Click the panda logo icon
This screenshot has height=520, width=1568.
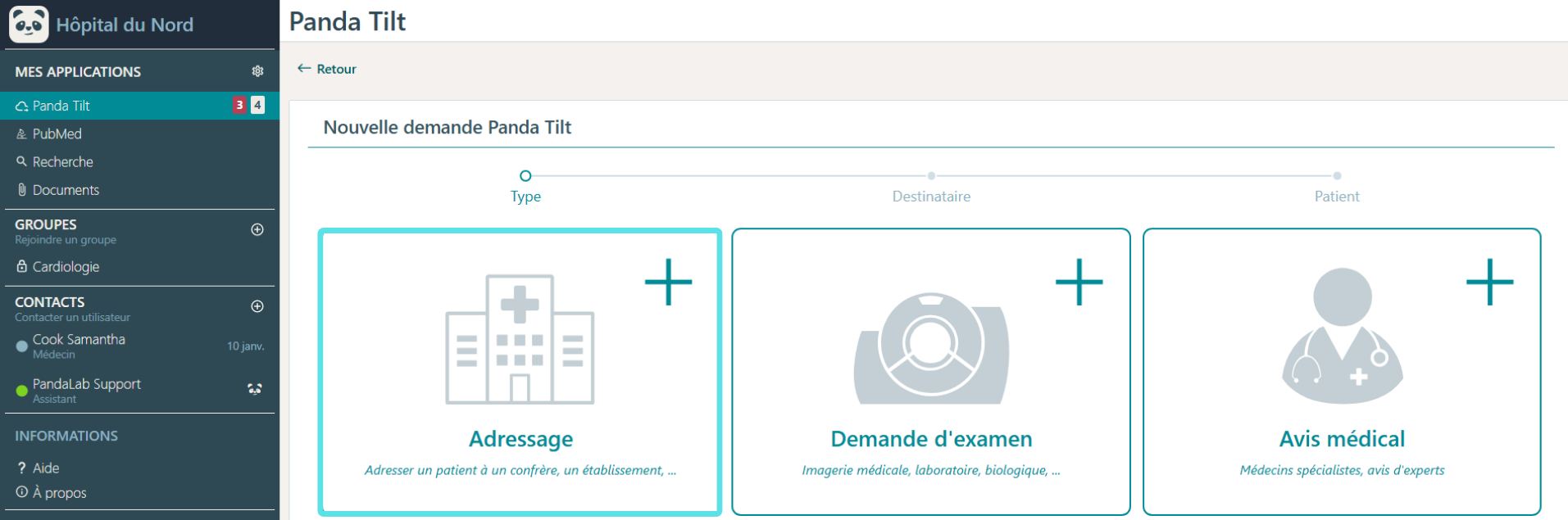click(x=29, y=24)
